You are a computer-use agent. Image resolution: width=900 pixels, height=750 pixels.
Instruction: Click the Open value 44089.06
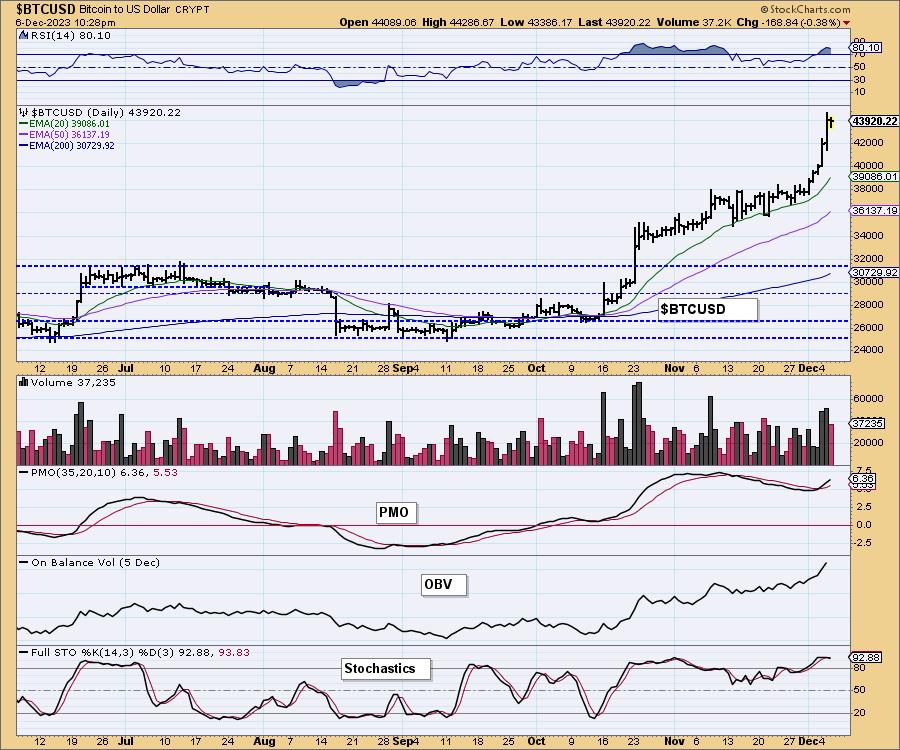pos(394,22)
